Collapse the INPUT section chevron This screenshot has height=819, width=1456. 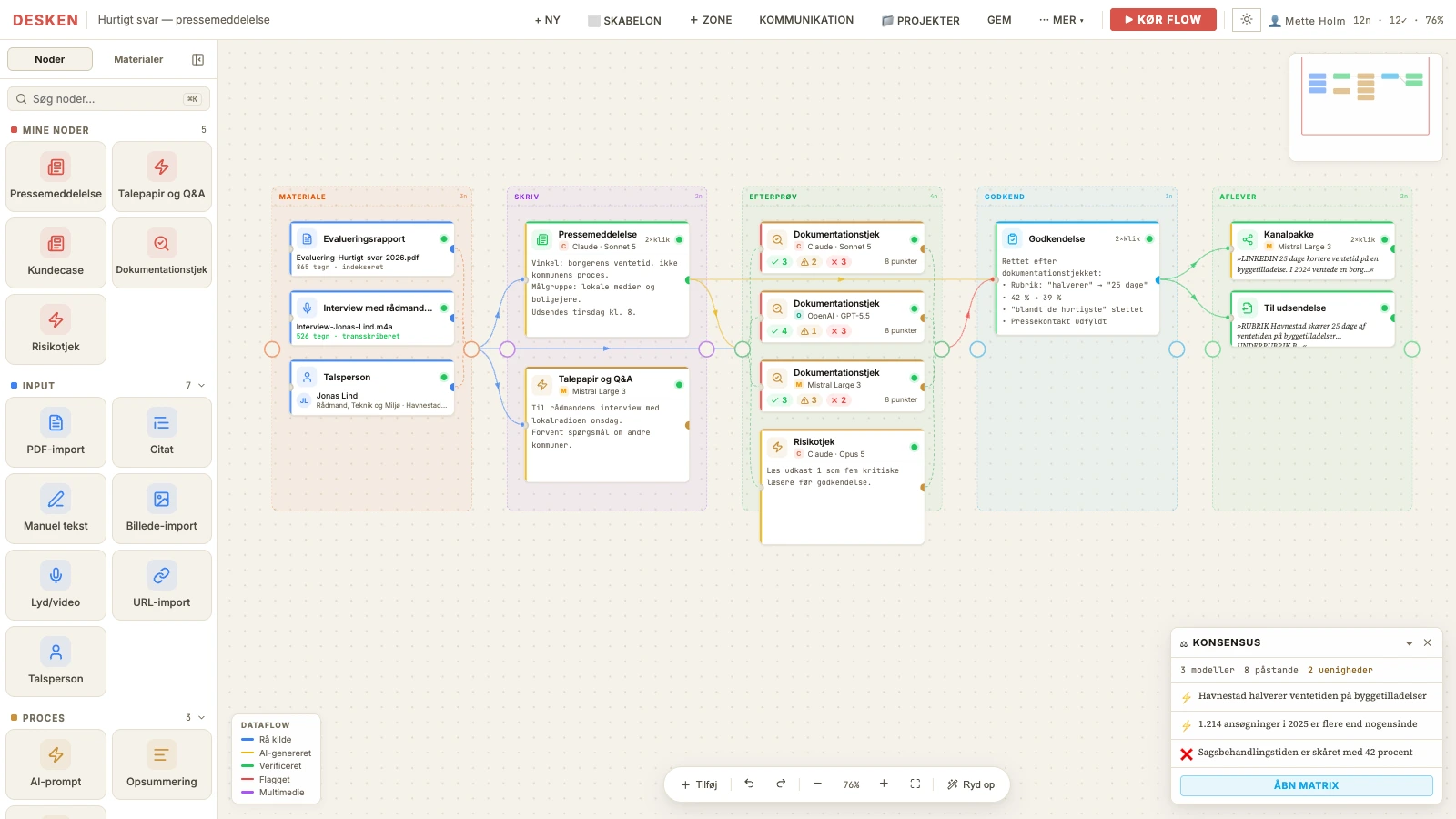(201, 386)
